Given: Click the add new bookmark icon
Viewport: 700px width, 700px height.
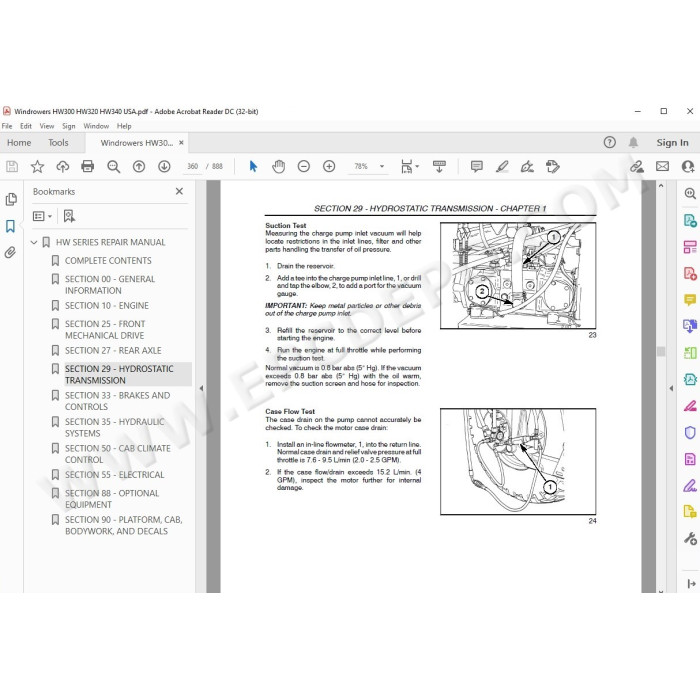Looking at the screenshot, I should pyautogui.click(x=69, y=217).
